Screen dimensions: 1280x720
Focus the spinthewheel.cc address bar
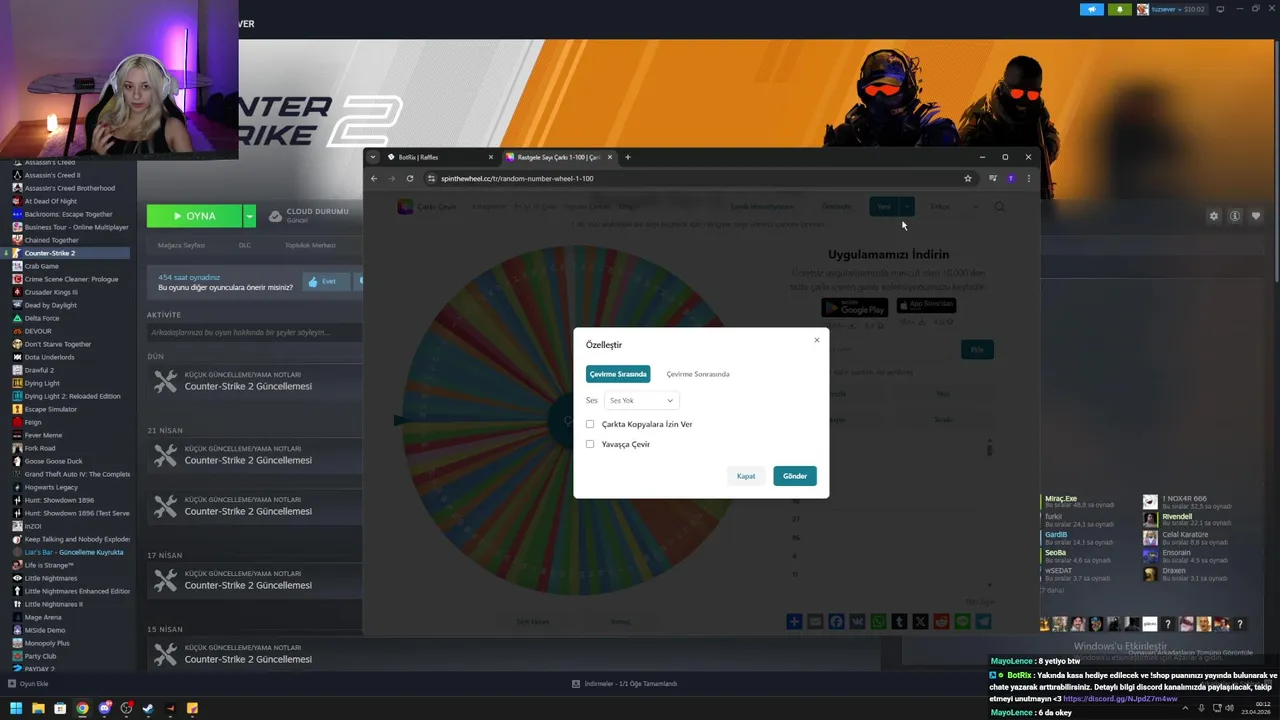(x=700, y=178)
